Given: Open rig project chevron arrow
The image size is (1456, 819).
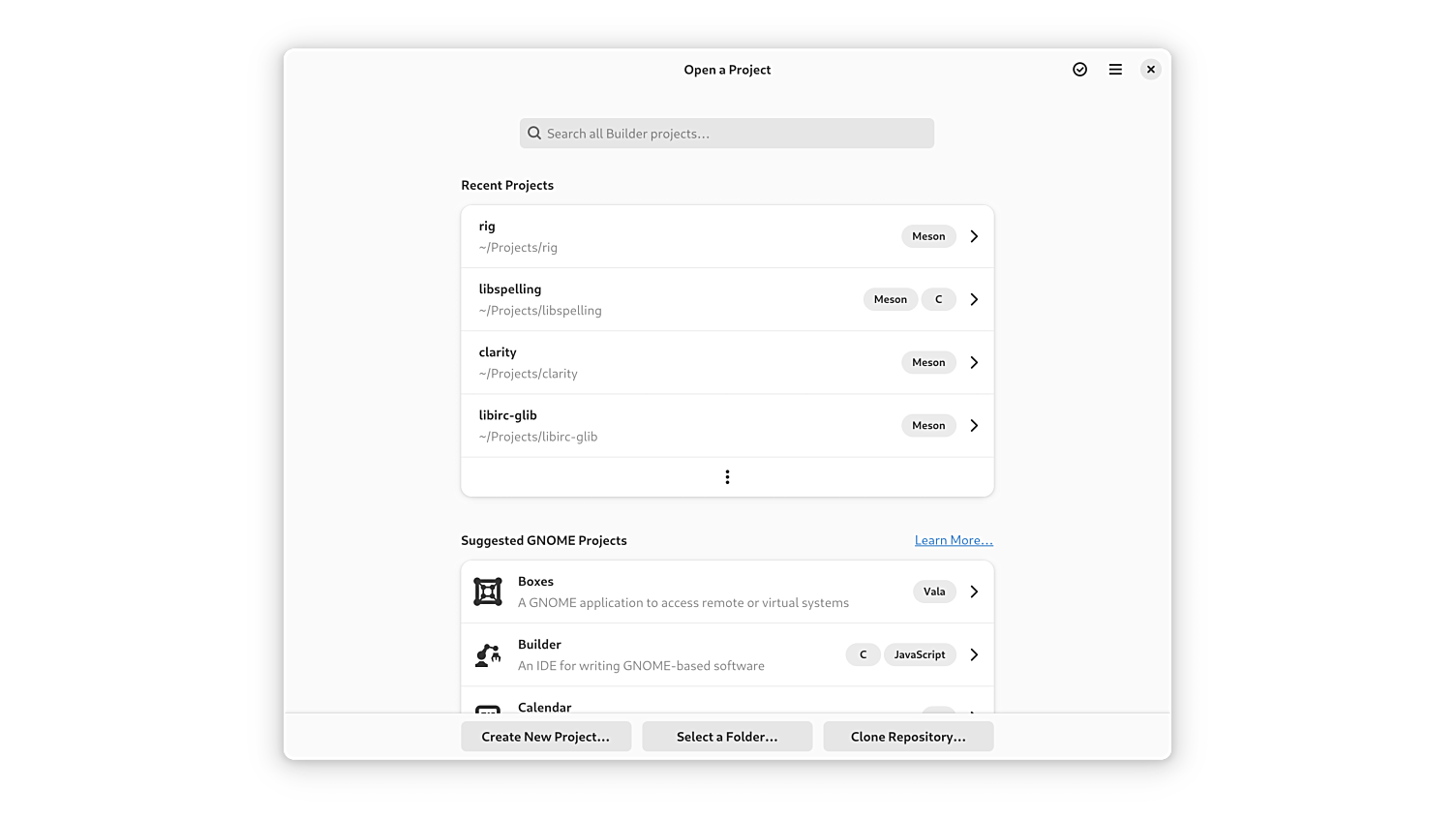Looking at the screenshot, I should [x=974, y=236].
